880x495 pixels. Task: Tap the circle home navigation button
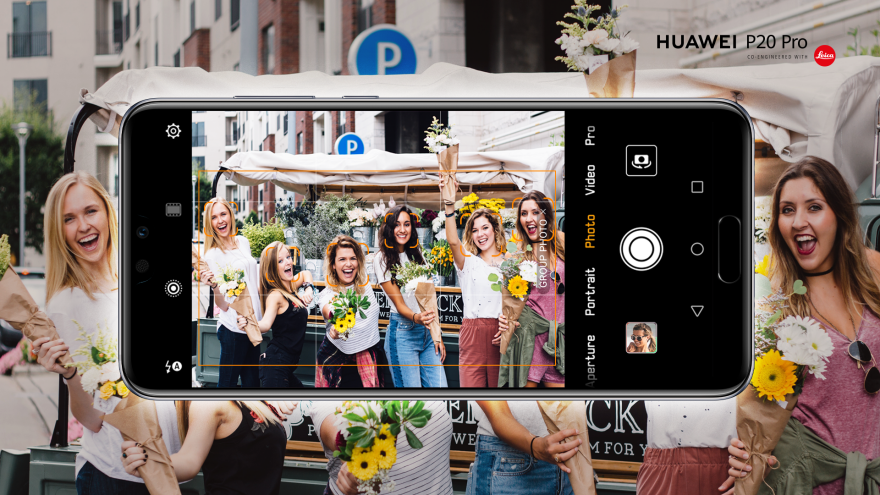point(697,249)
